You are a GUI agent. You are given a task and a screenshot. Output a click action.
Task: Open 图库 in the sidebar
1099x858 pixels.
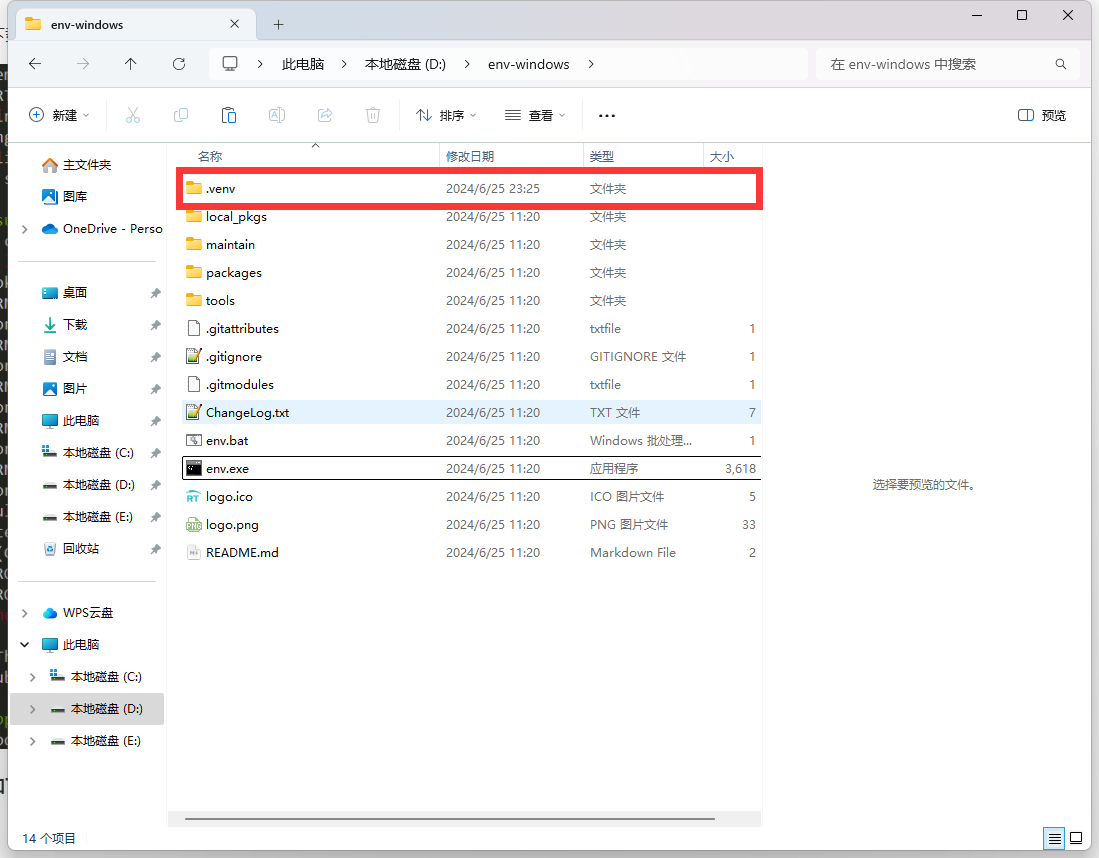click(74, 196)
